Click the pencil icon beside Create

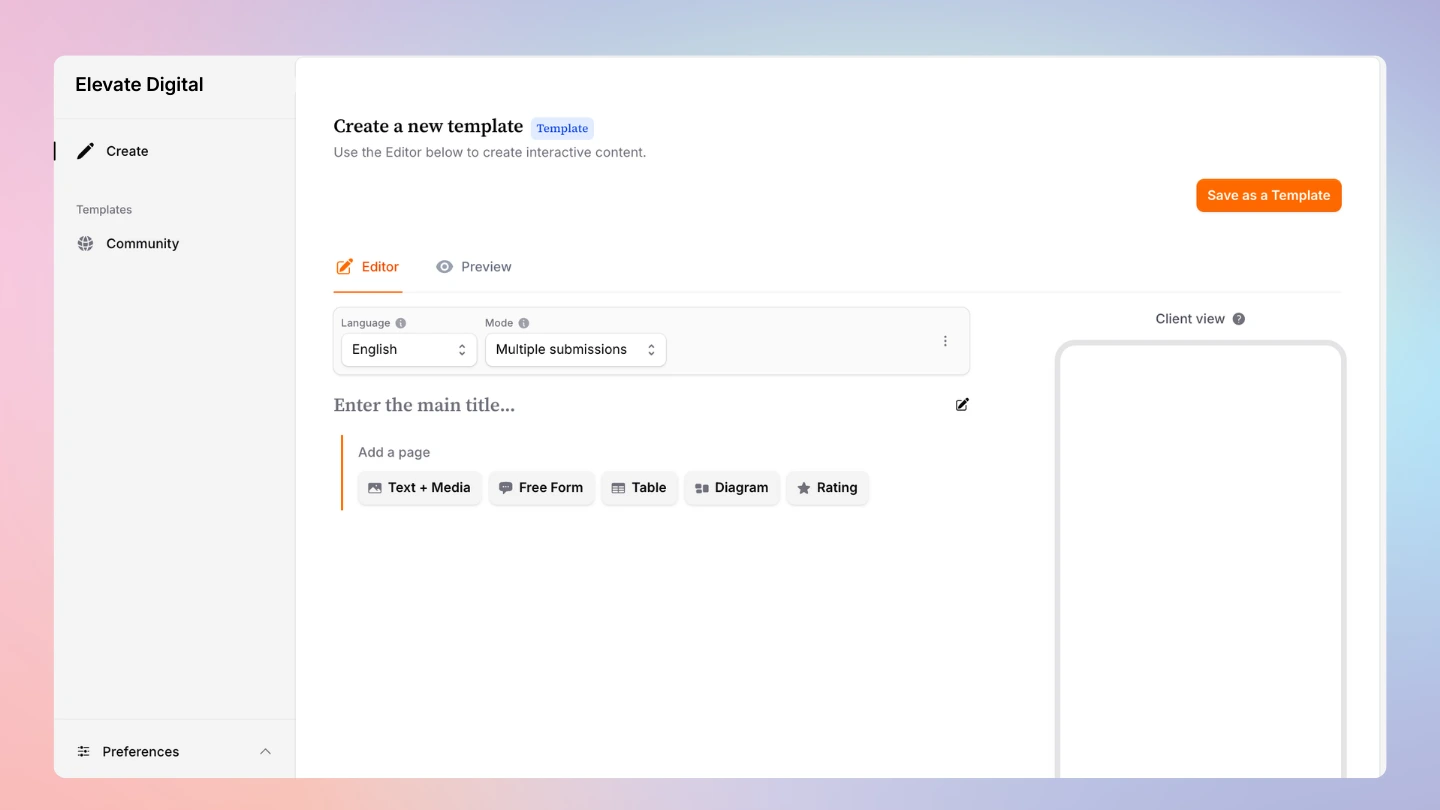(86, 151)
